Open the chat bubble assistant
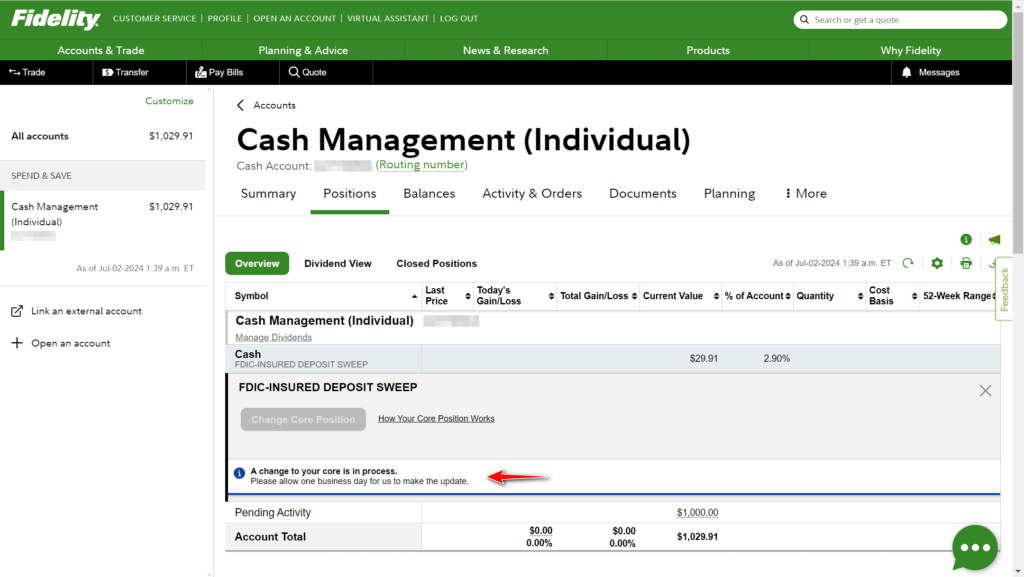The height and width of the screenshot is (577, 1024). click(975, 548)
